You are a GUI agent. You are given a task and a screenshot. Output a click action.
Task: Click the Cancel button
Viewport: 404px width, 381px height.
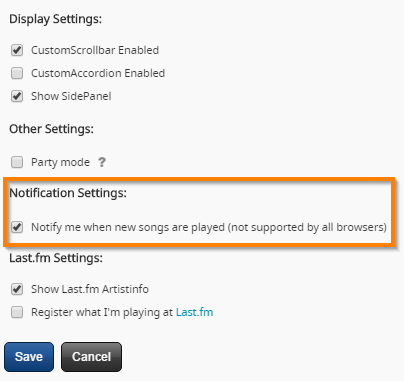(91, 357)
